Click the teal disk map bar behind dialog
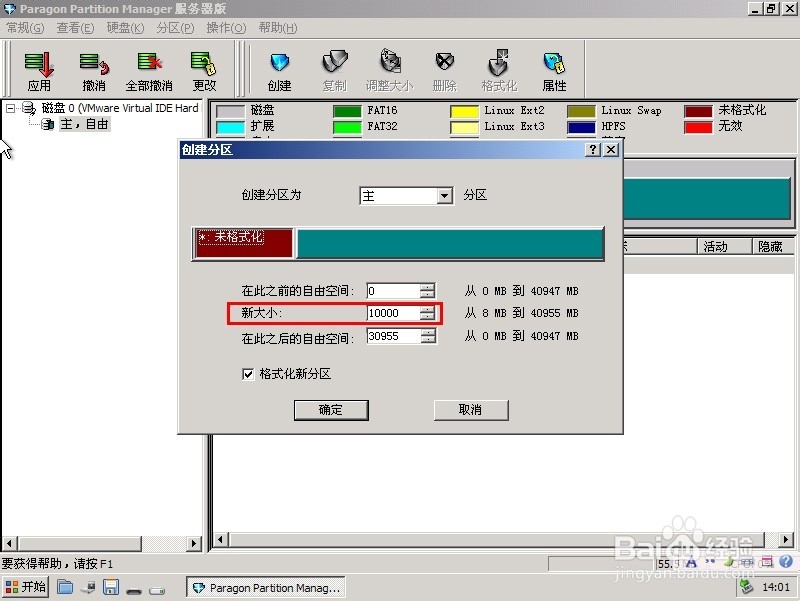The width and height of the screenshot is (800, 601). click(707, 198)
